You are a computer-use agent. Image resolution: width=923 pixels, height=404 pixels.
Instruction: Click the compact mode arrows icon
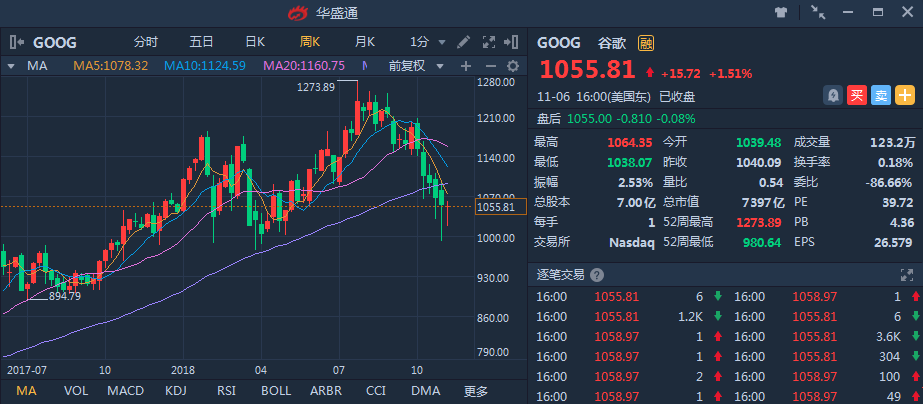[818, 12]
